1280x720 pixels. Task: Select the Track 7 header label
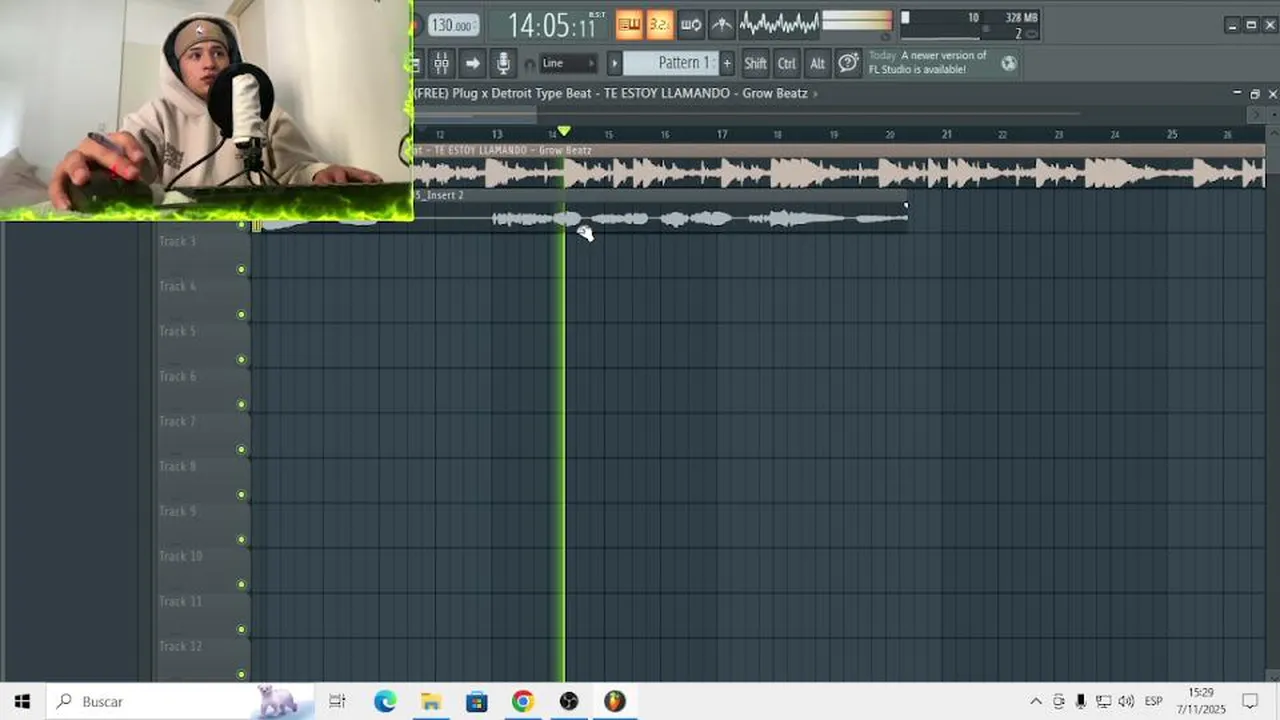[177, 421]
